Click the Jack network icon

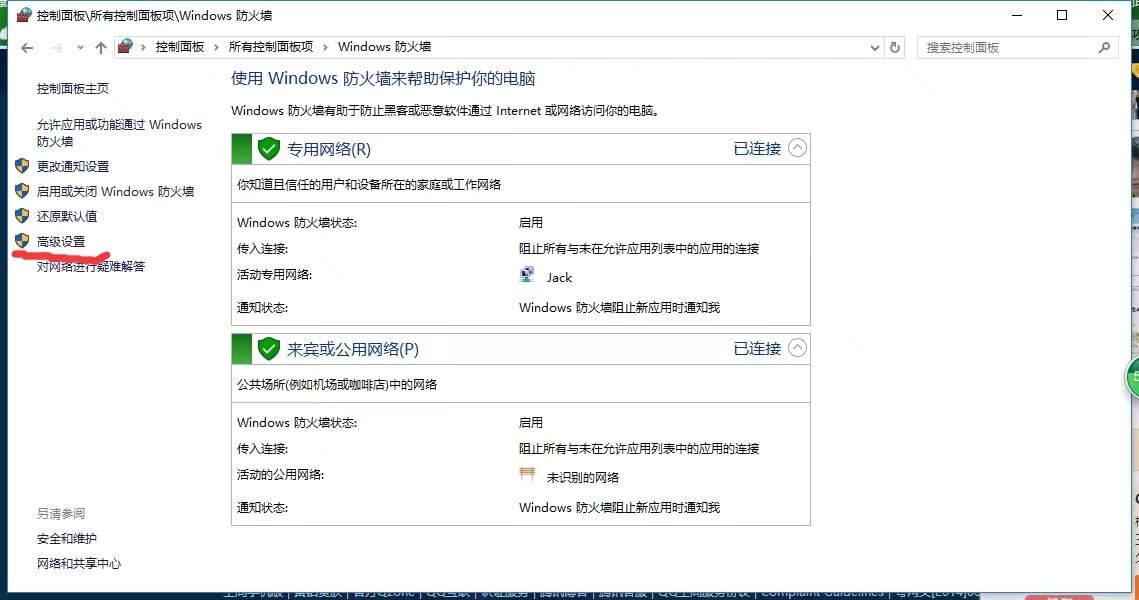coord(527,275)
